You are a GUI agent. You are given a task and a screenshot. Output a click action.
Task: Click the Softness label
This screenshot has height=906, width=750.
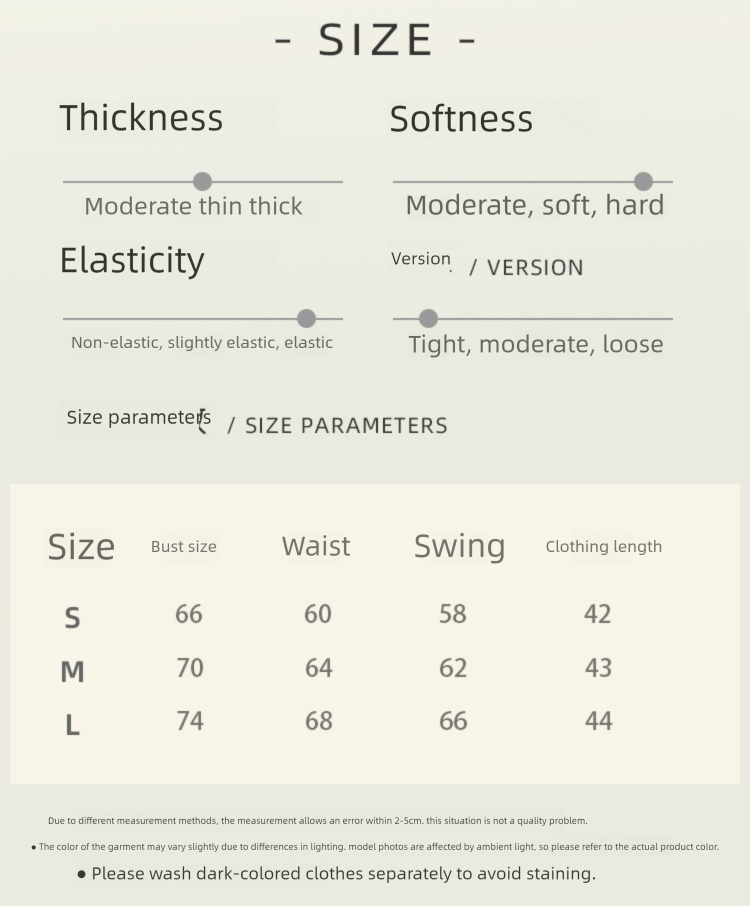point(461,119)
